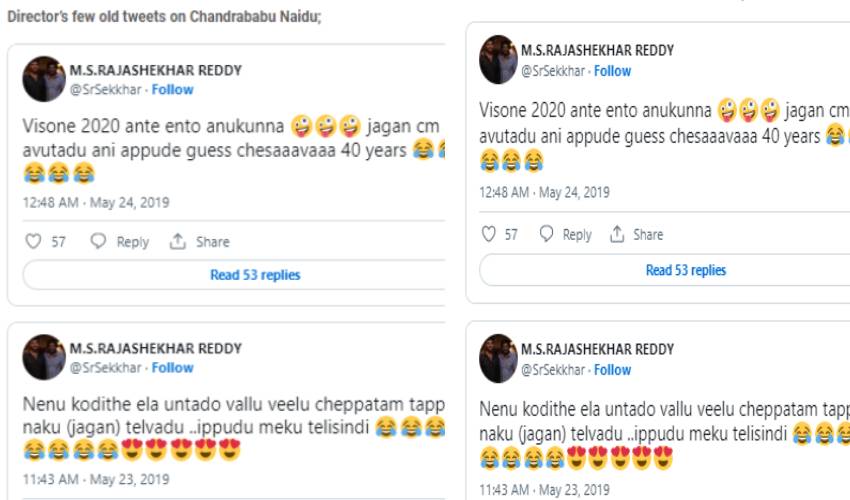Like the left Visone 2020 tweet via heart icon
The image size is (850, 500).
point(33,242)
